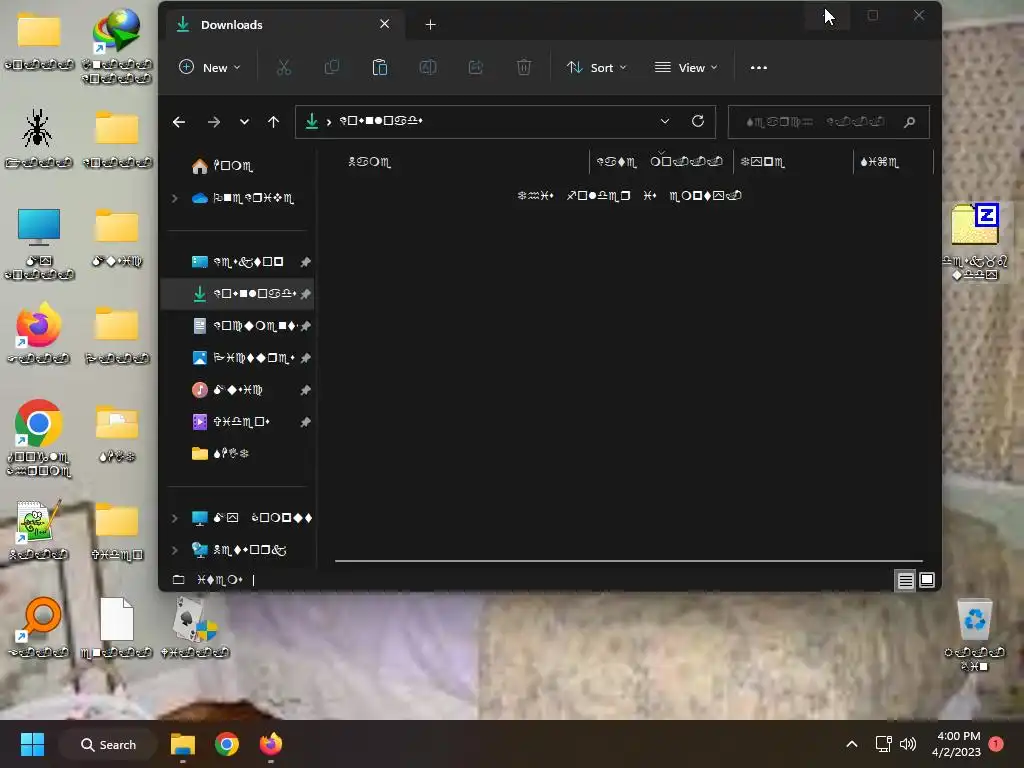Switch to details view layout icon
Screen dimensions: 1024x768
pos(905,580)
